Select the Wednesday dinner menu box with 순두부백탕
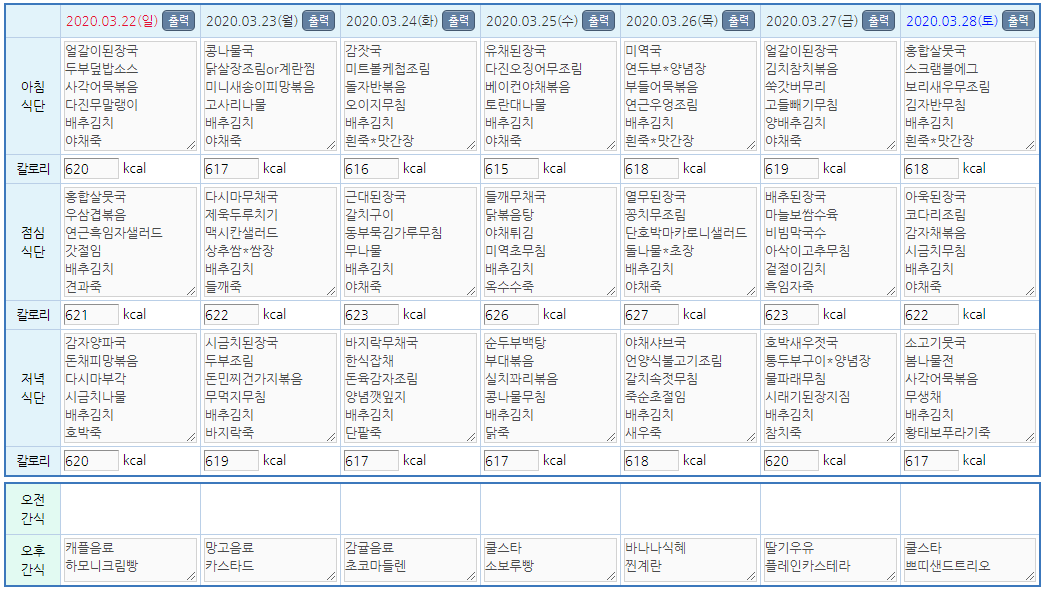This screenshot has height=590, width=1045. [x=549, y=388]
